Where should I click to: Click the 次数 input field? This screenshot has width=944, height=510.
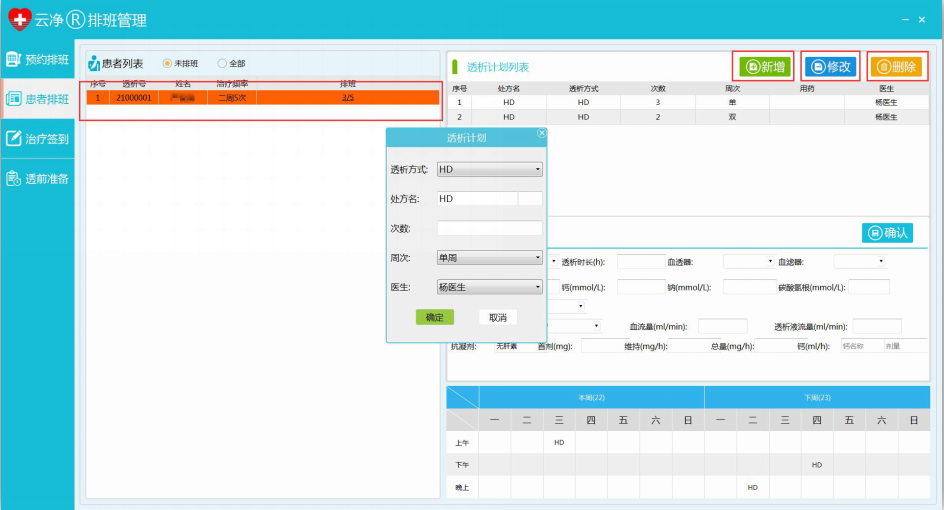(490, 228)
